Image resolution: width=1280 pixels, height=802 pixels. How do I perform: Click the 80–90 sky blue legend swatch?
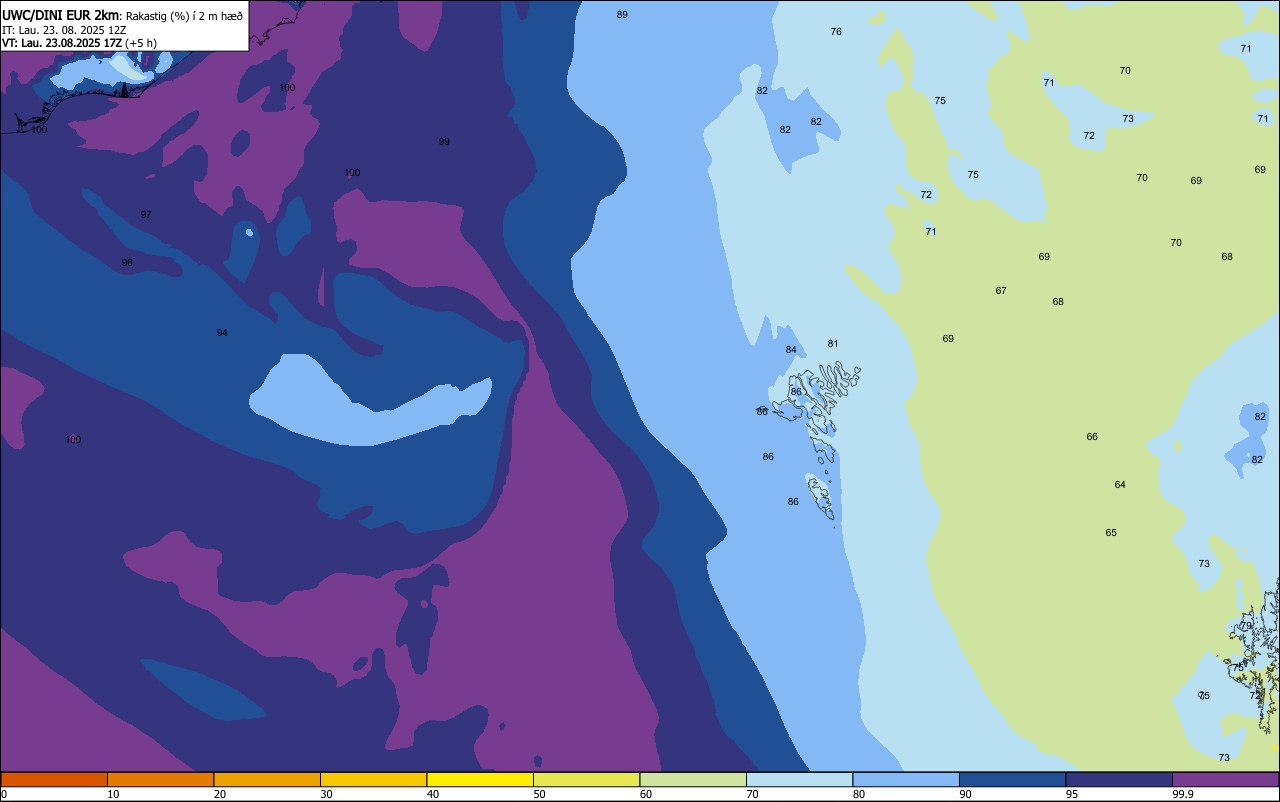pos(906,779)
